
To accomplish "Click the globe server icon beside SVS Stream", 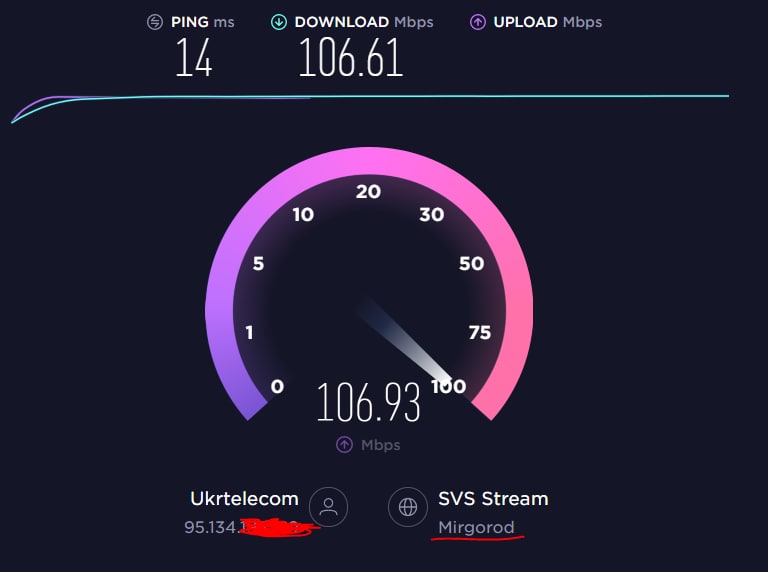I will tap(408, 507).
